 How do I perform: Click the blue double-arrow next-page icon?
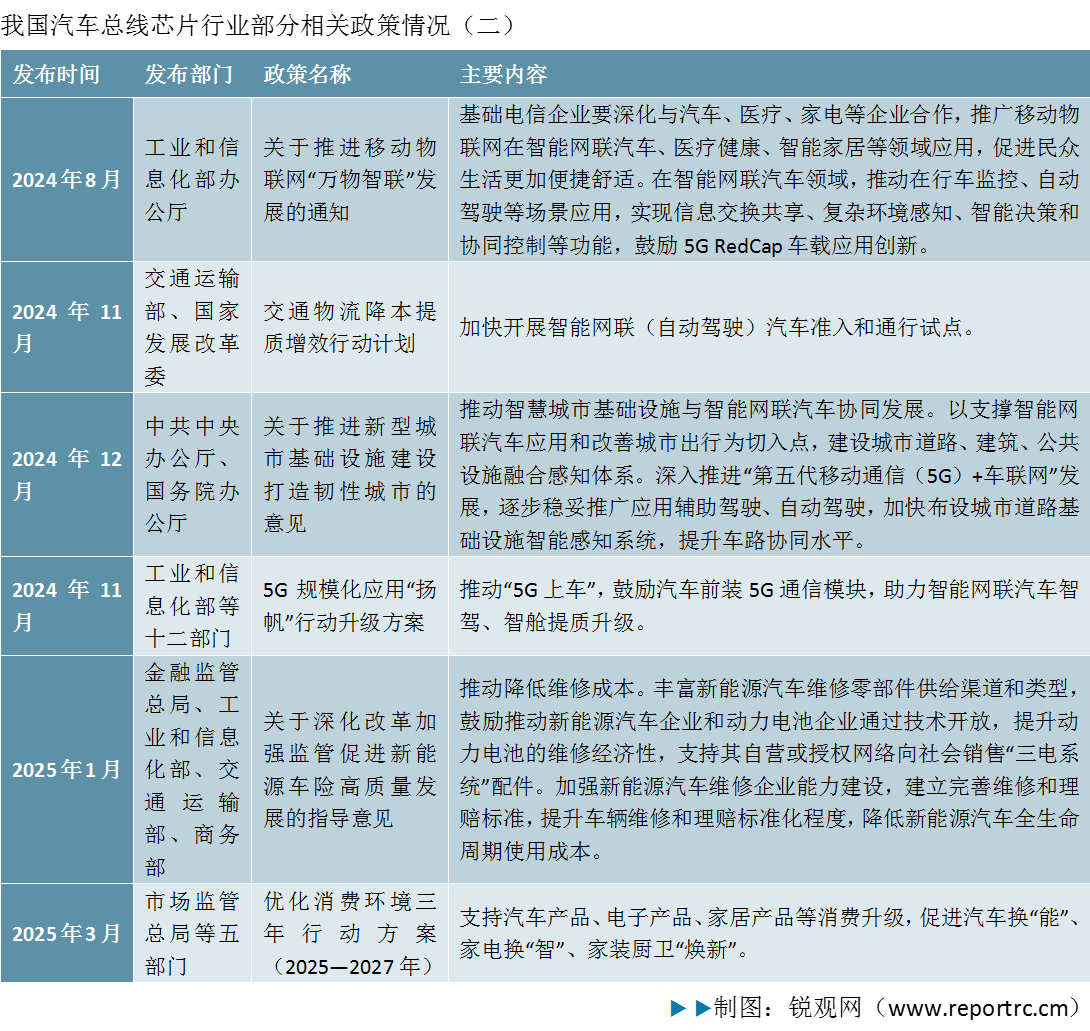(689, 1008)
